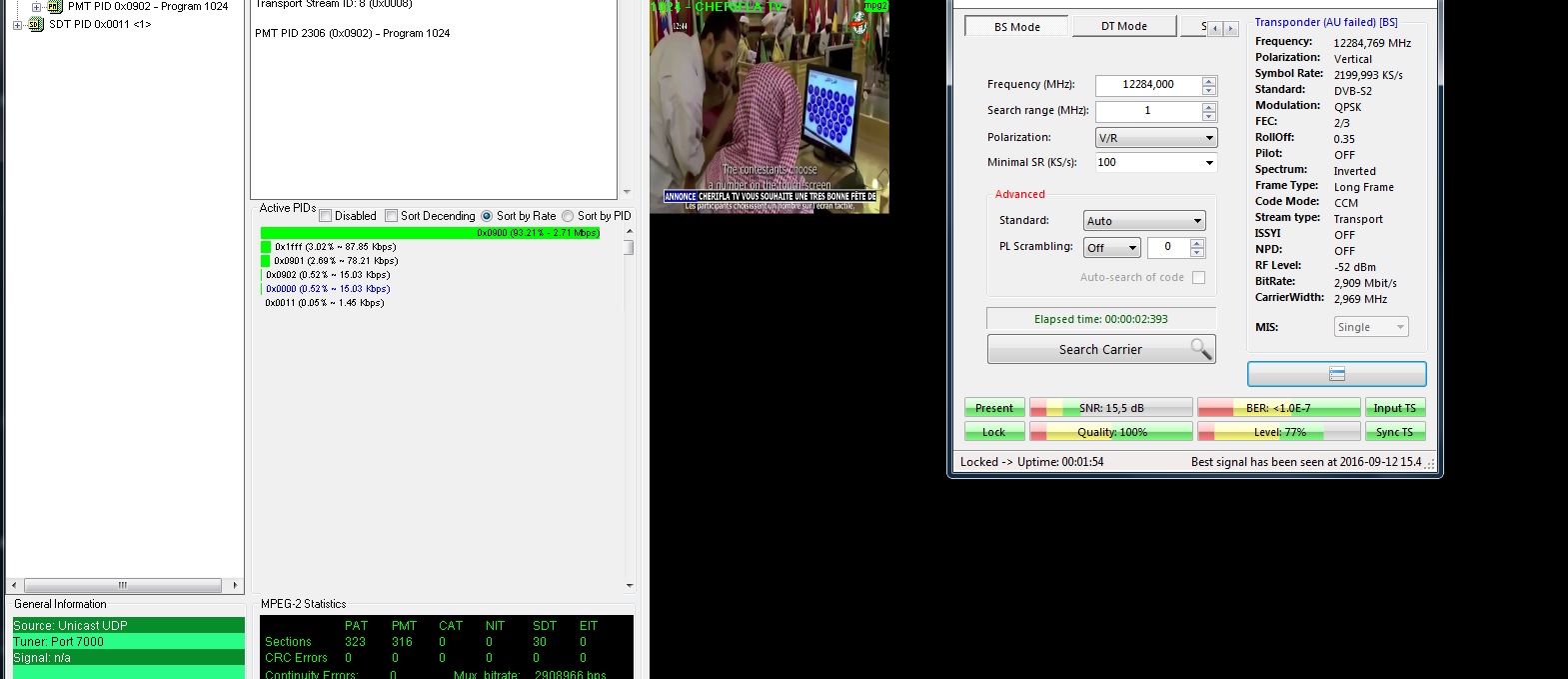
Task: Click the list icon button below transponder info
Action: (1336, 374)
